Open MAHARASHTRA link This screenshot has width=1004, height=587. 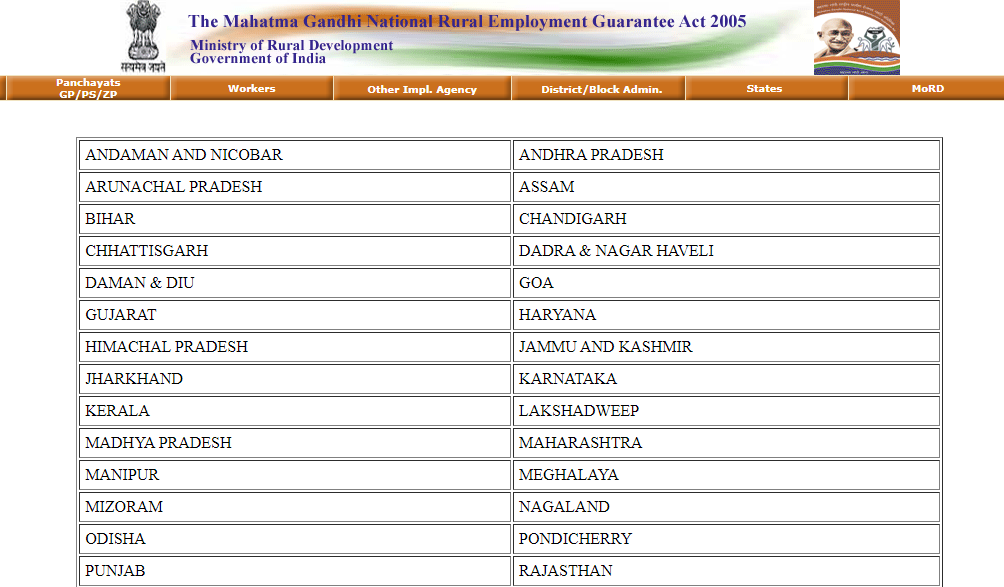[580, 443]
